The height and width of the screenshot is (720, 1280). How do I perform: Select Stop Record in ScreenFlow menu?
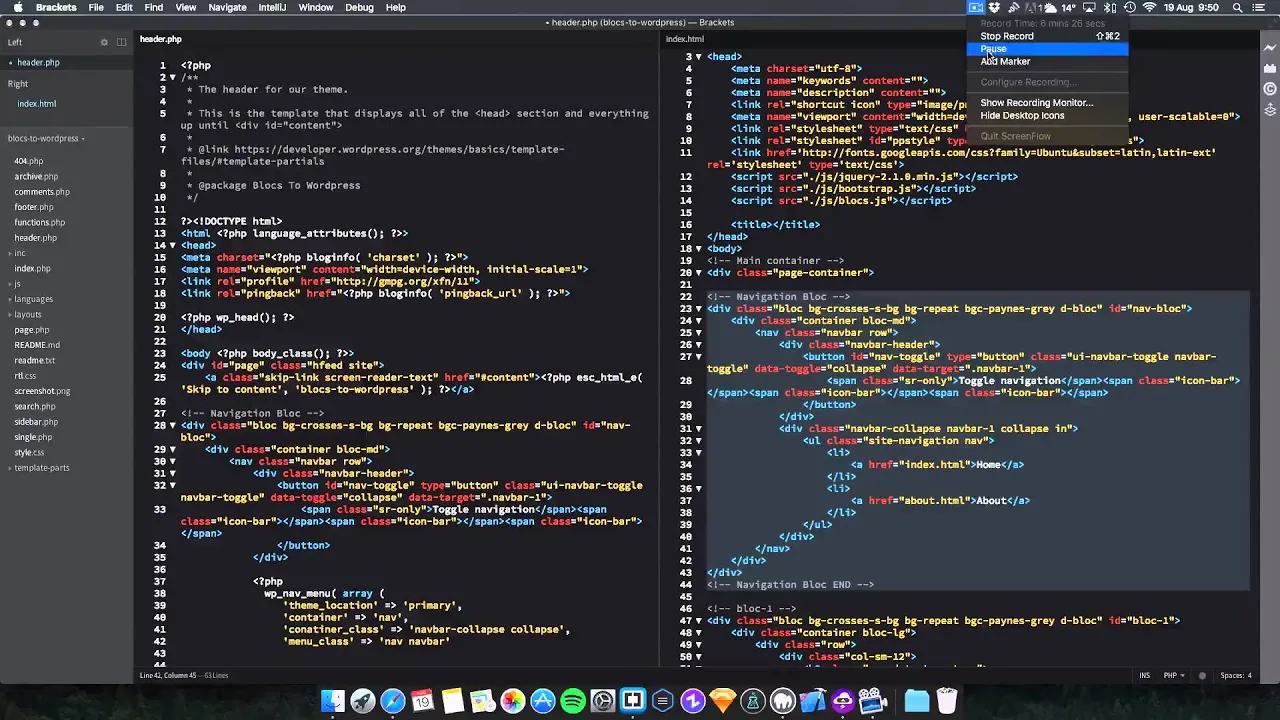click(x=1047, y=36)
